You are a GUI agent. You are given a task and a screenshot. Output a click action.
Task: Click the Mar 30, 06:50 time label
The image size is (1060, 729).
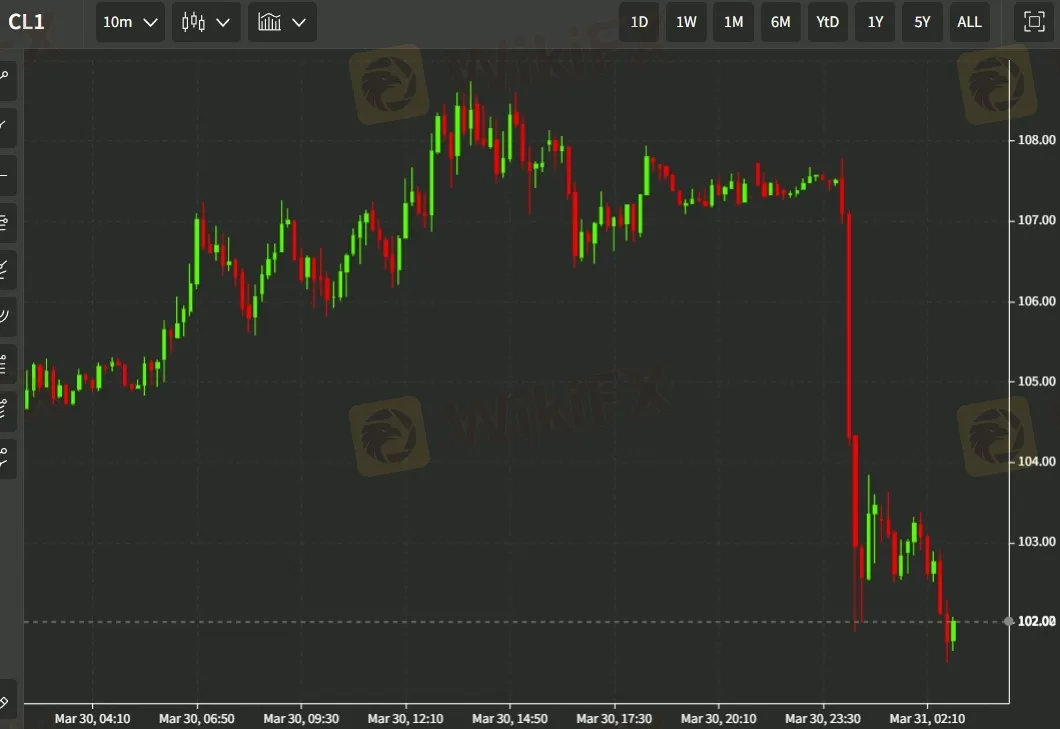point(197,718)
